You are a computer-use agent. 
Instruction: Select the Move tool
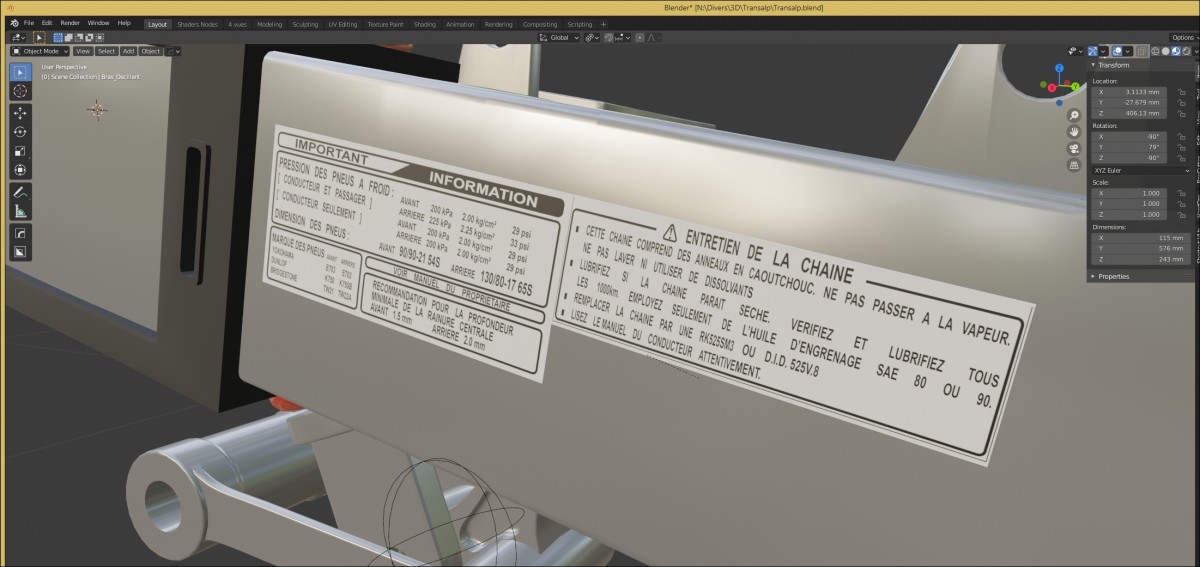[20, 113]
